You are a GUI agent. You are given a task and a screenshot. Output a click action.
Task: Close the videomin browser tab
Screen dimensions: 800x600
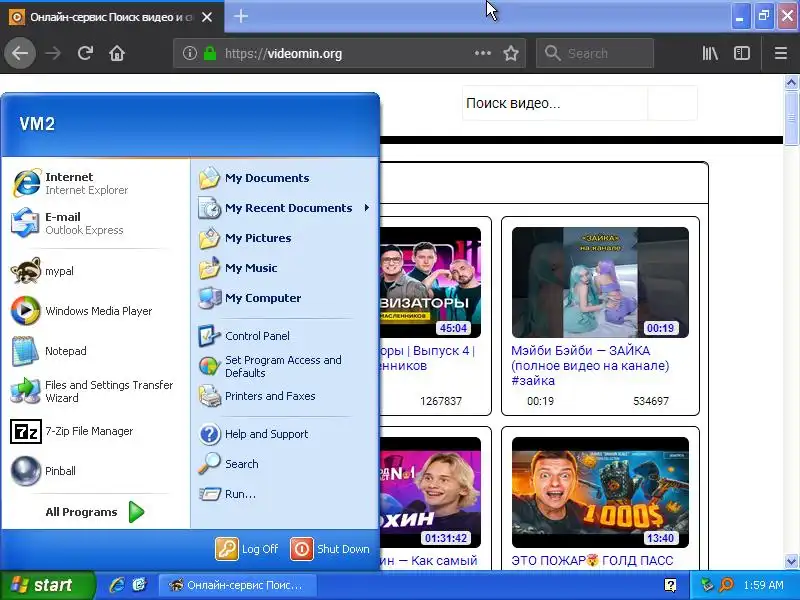click(x=207, y=17)
